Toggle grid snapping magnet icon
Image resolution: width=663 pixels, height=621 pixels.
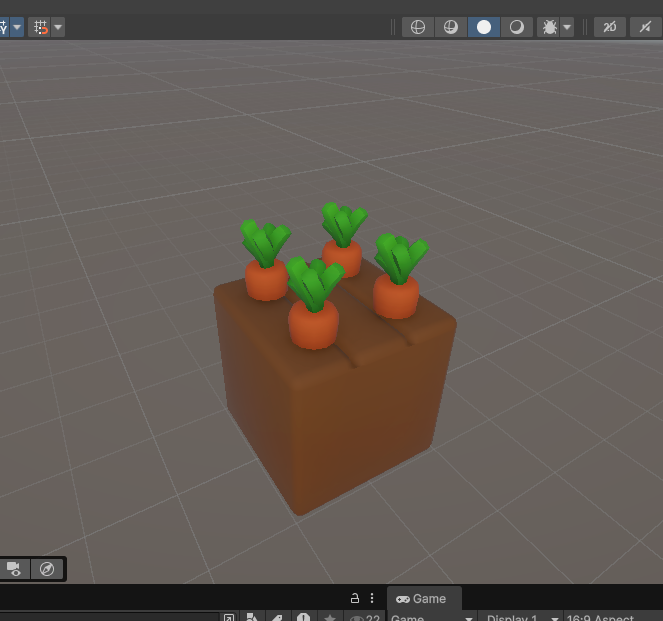tap(40, 27)
